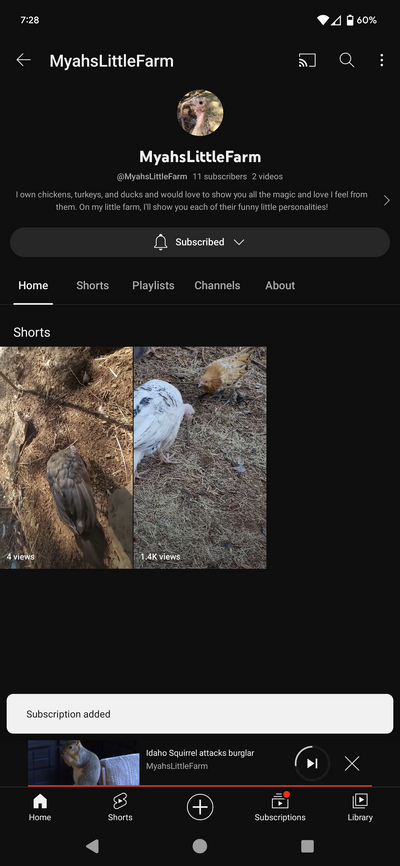Screen dimensions: 400x866
Task: Tap the back arrow icon
Action: [23, 60]
